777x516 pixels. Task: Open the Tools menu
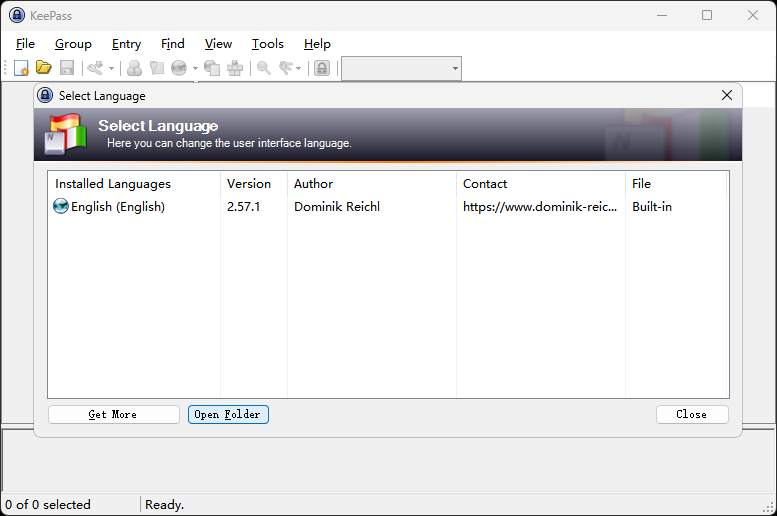point(267,44)
